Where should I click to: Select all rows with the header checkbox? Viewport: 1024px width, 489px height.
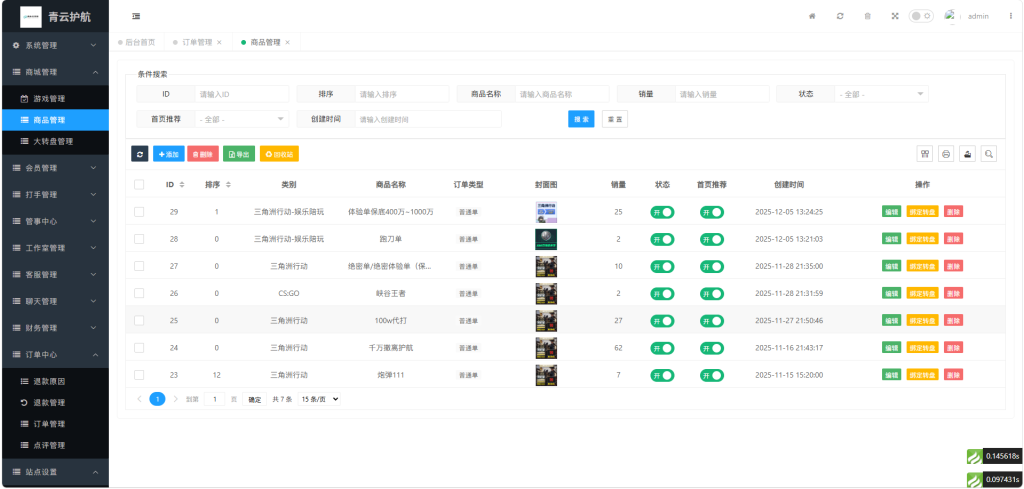(x=139, y=185)
